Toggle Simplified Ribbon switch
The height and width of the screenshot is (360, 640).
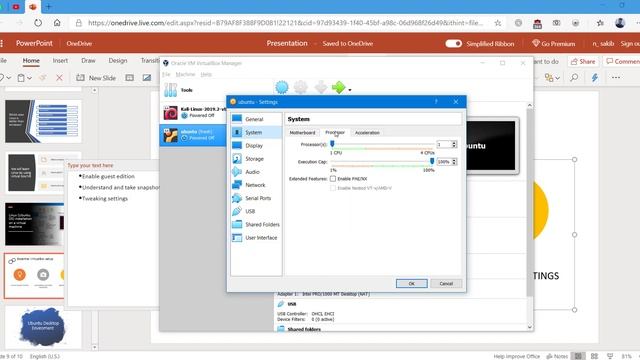pyautogui.click(x=453, y=43)
